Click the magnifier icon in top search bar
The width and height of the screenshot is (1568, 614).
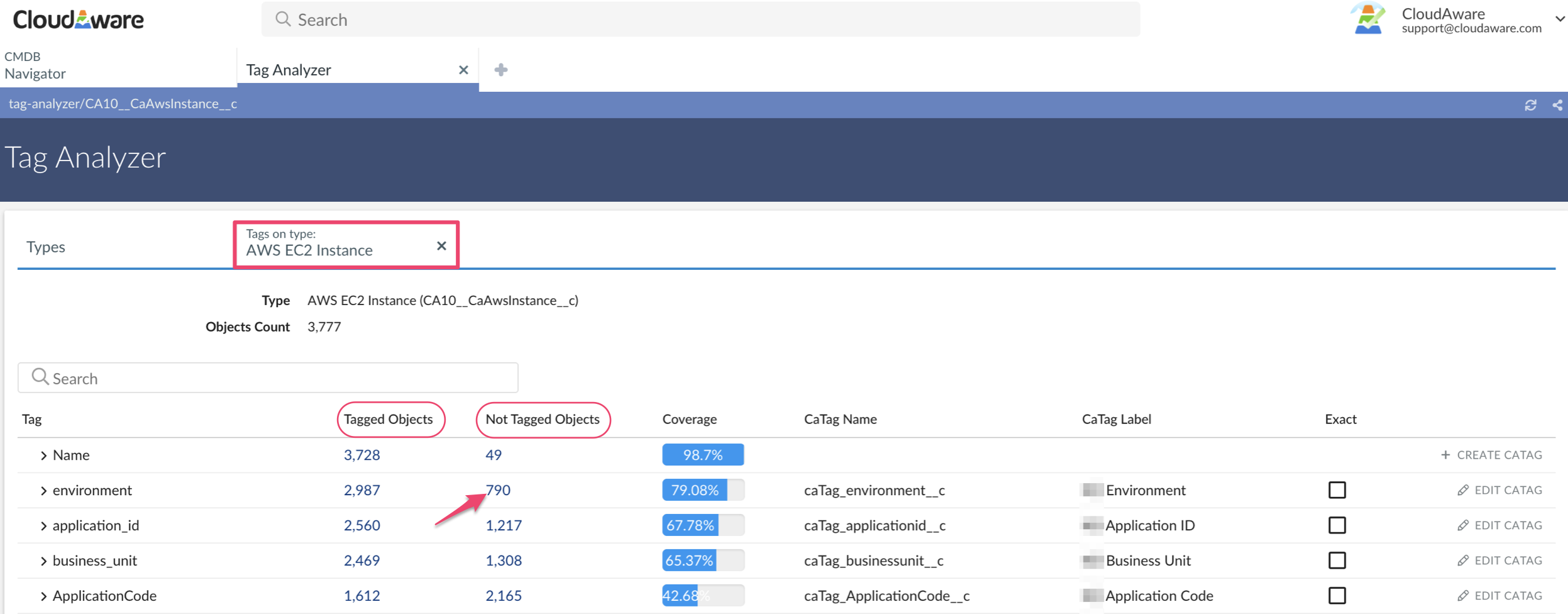(283, 19)
